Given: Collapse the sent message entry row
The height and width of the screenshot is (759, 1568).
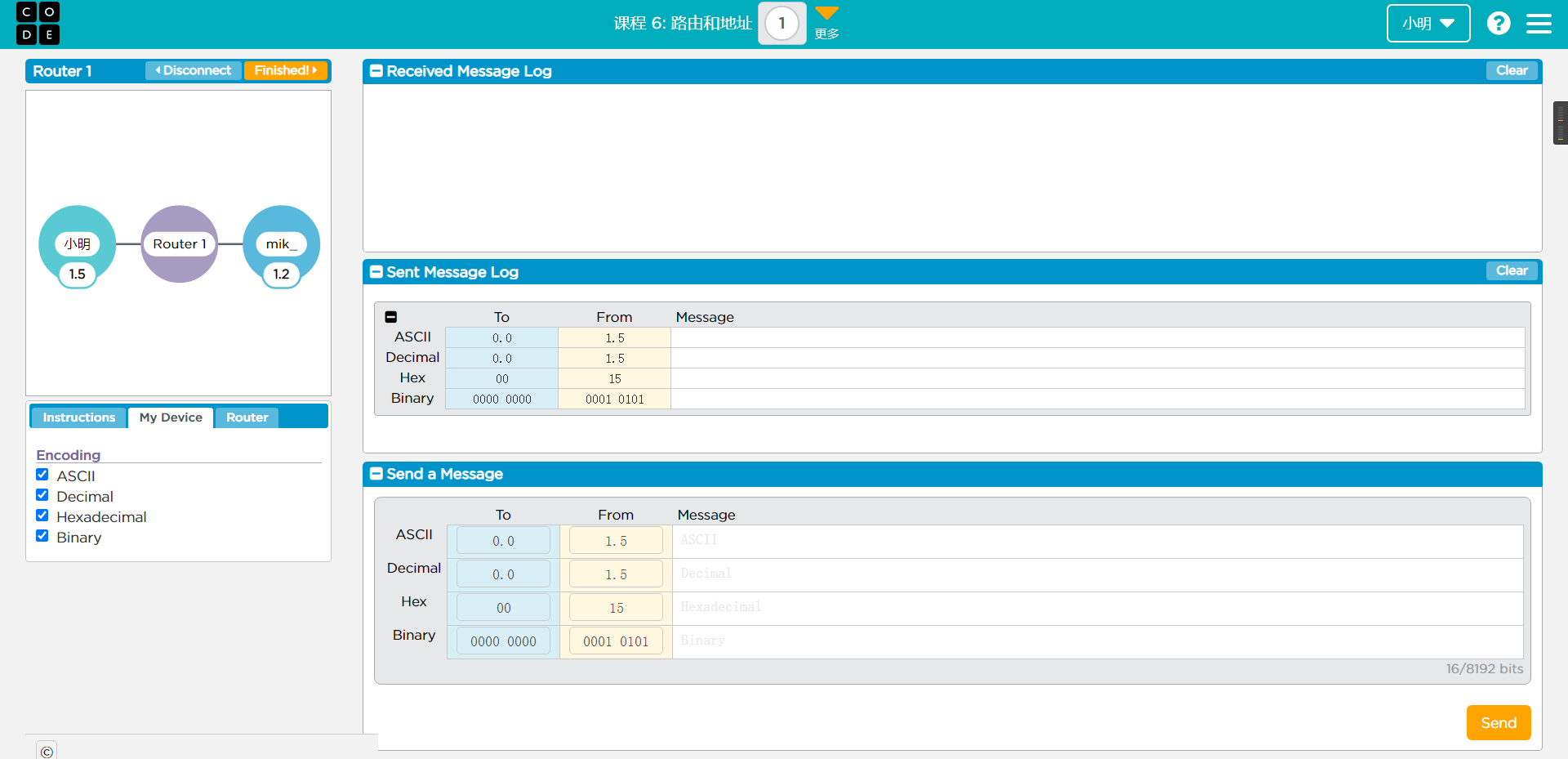Looking at the screenshot, I should coord(391,317).
